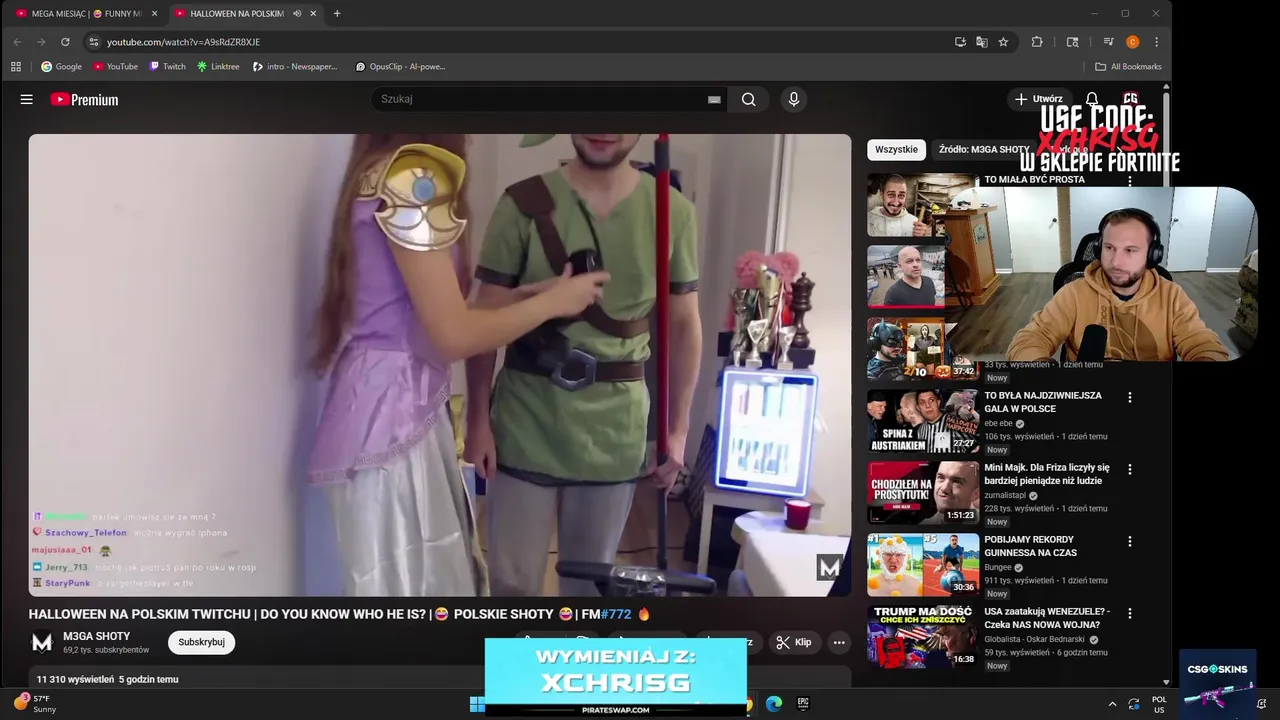Open the Google bookmark
Image resolution: width=1280 pixels, height=720 pixels.
pyautogui.click(x=61, y=67)
